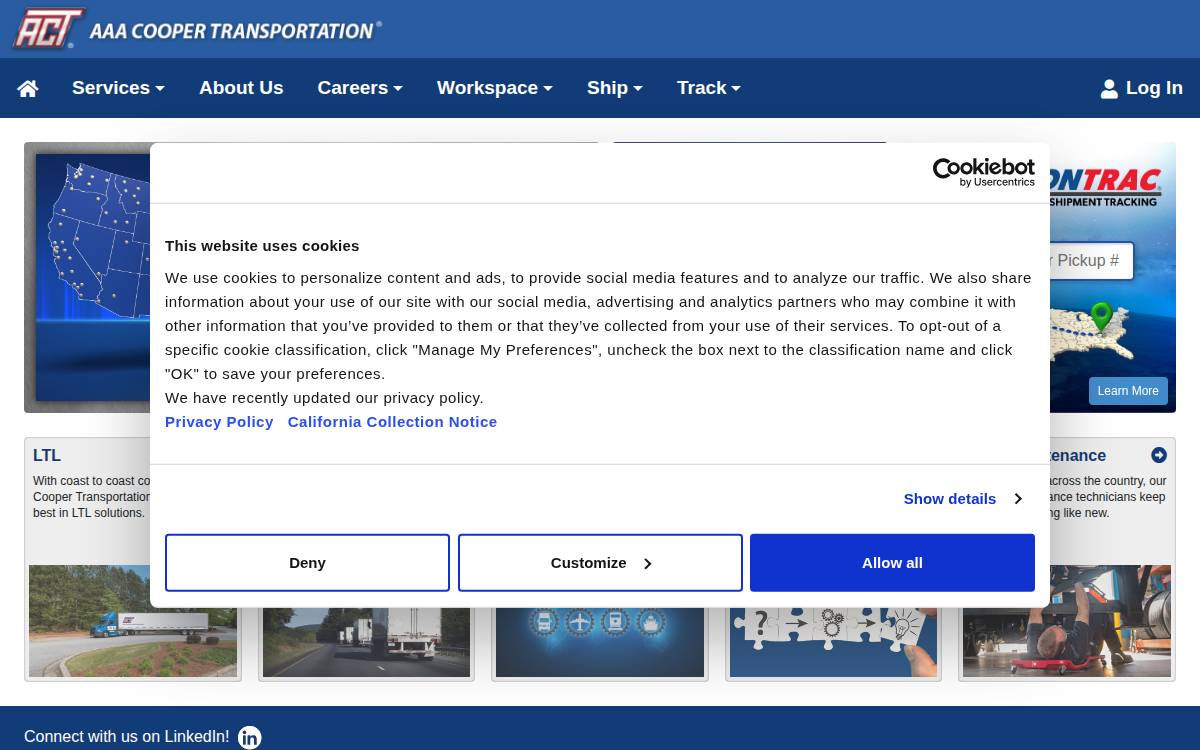Click the 'This website uses cookies' heading
1200x750 pixels.
[262, 246]
